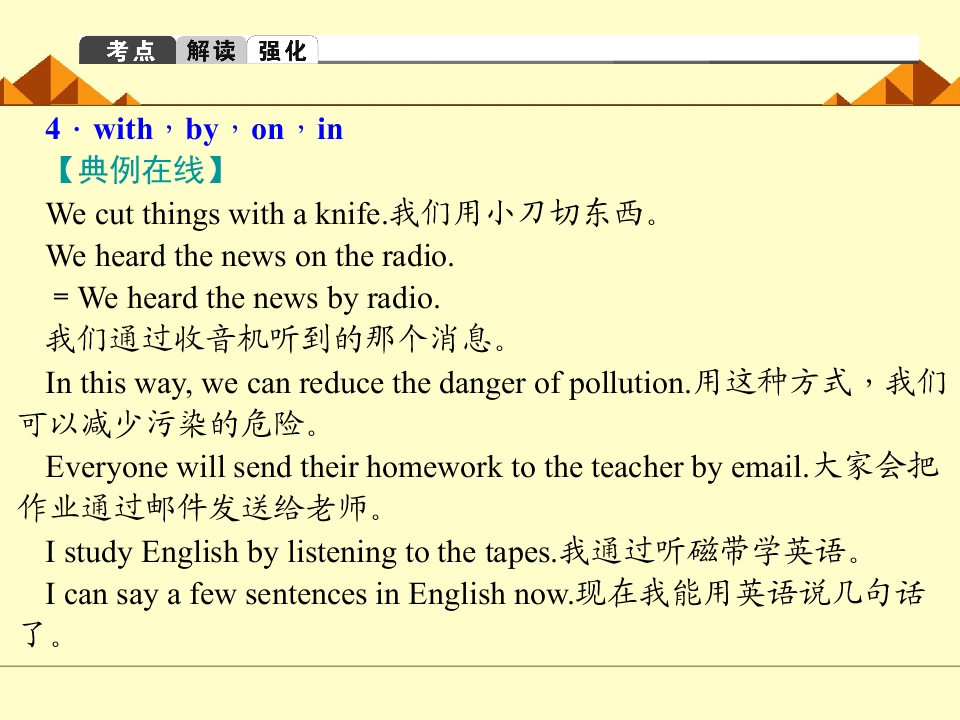The image size is (960, 720).
Task: Click the sentence "I study English by listening"
Action: 300,552
